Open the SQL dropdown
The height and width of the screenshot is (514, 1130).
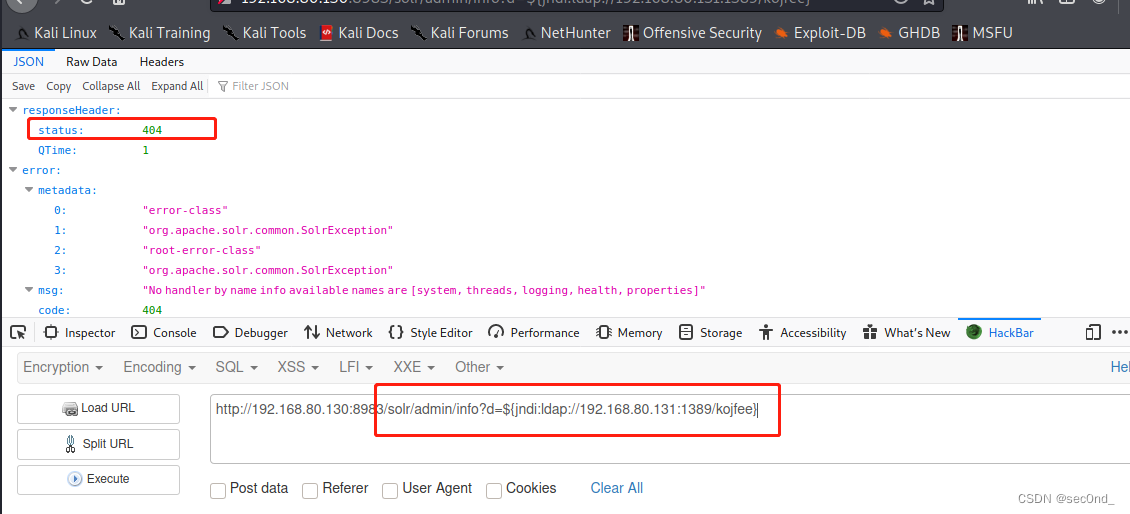click(x=236, y=367)
